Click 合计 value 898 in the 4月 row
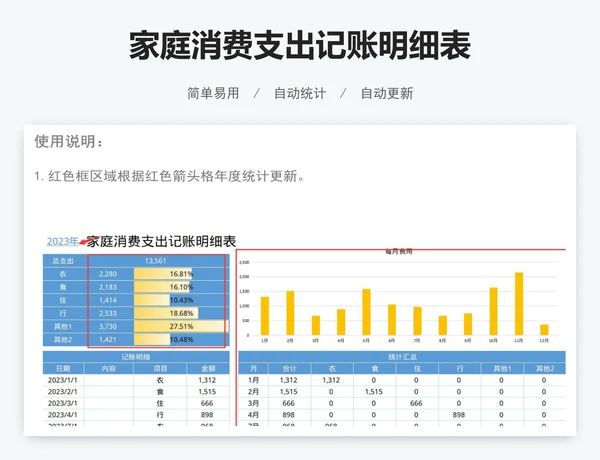This screenshot has width=600, height=460. (289, 414)
